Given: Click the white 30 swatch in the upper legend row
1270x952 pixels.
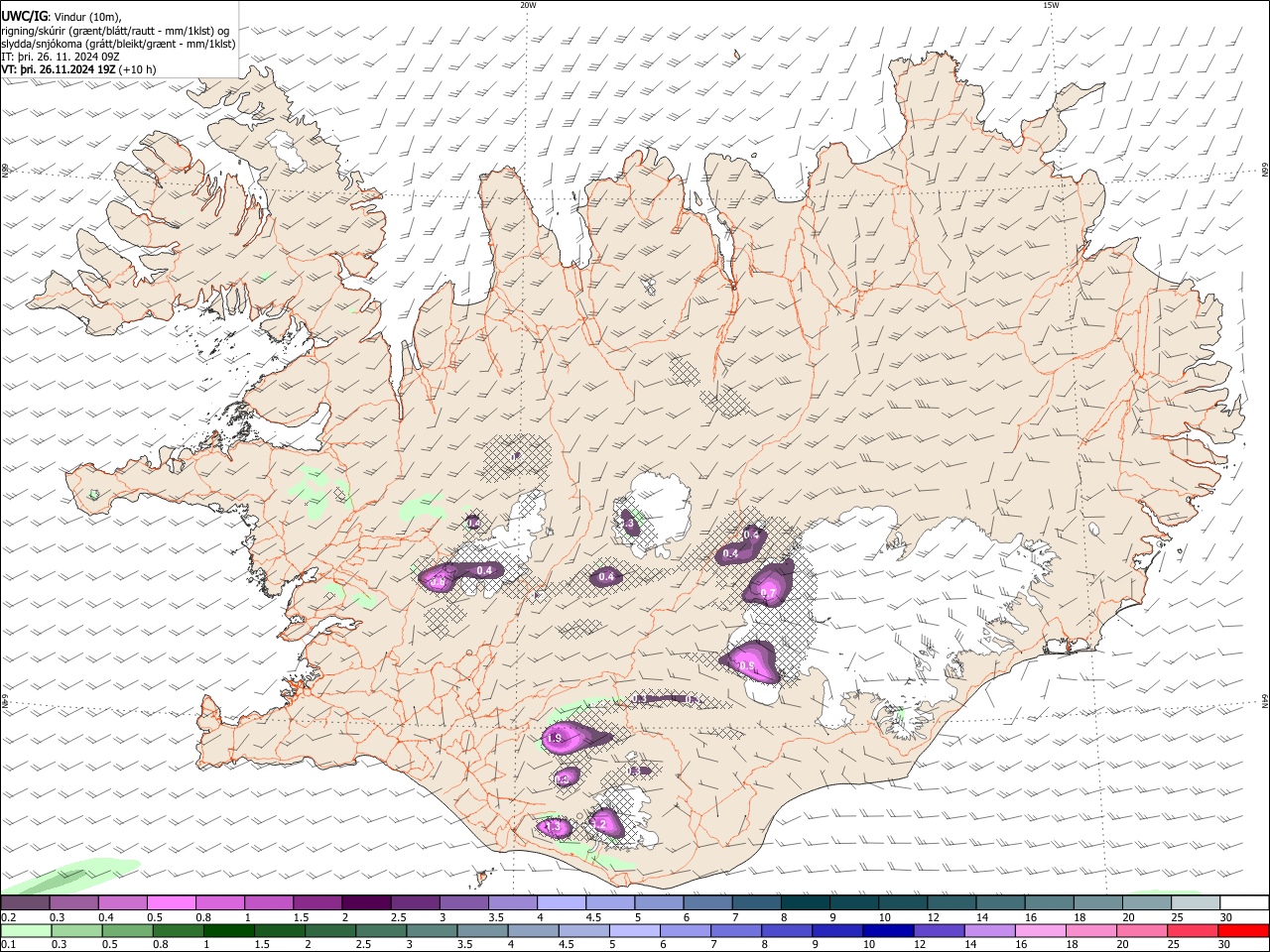Looking at the screenshot, I should (1244, 902).
